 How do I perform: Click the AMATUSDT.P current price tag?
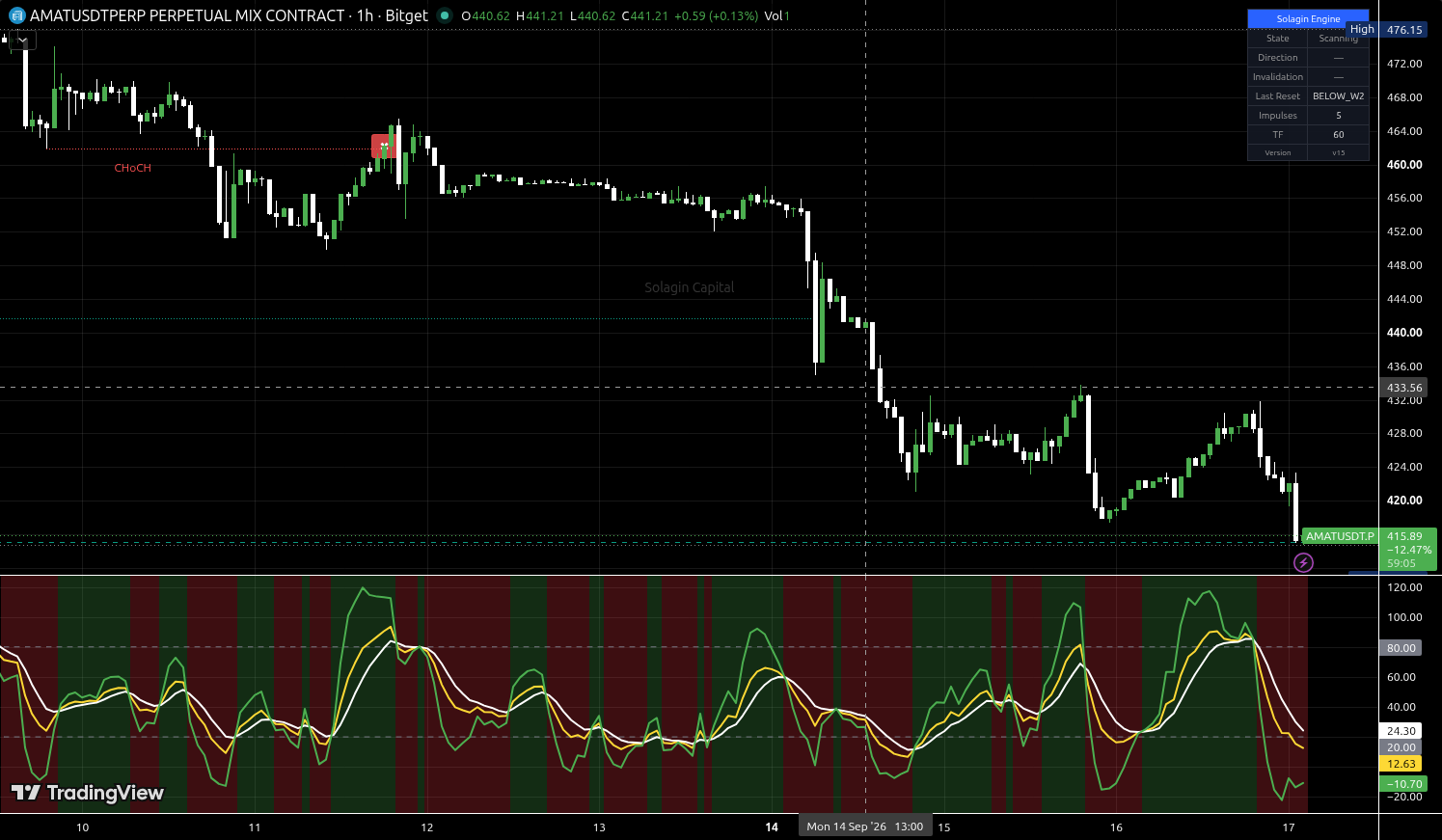pos(1340,536)
